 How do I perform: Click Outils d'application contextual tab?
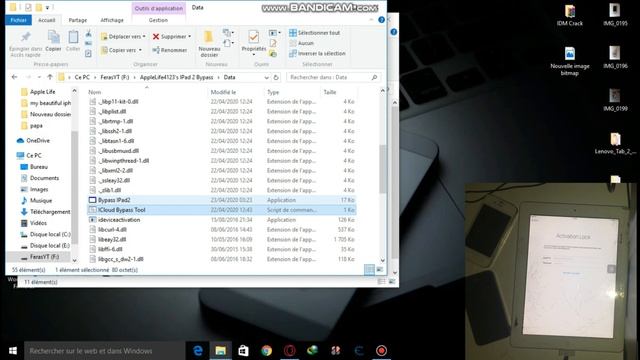pos(159,8)
